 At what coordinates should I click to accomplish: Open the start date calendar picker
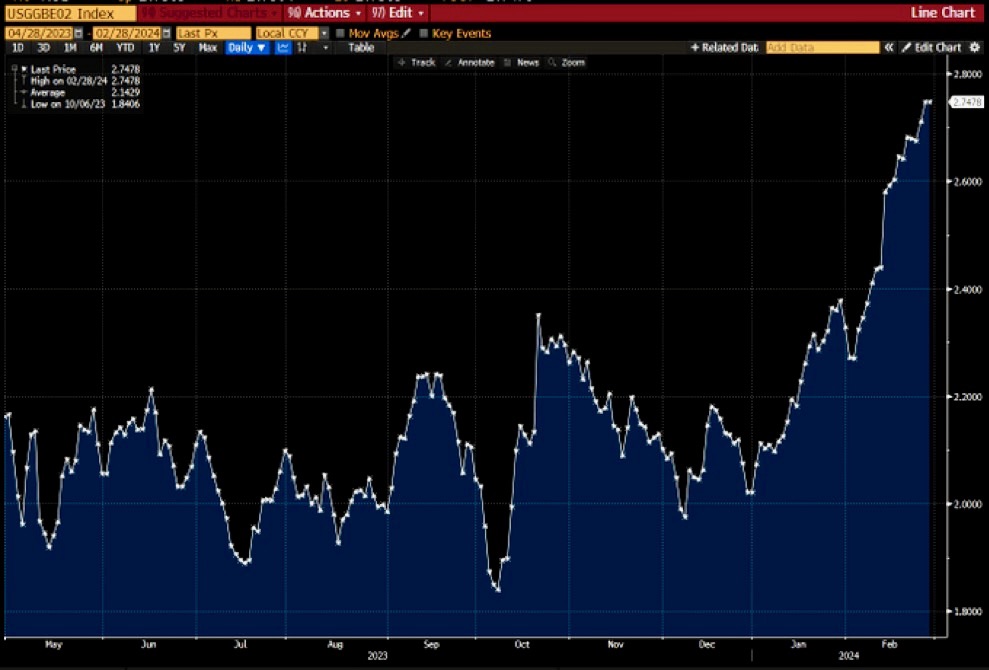point(79,33)
